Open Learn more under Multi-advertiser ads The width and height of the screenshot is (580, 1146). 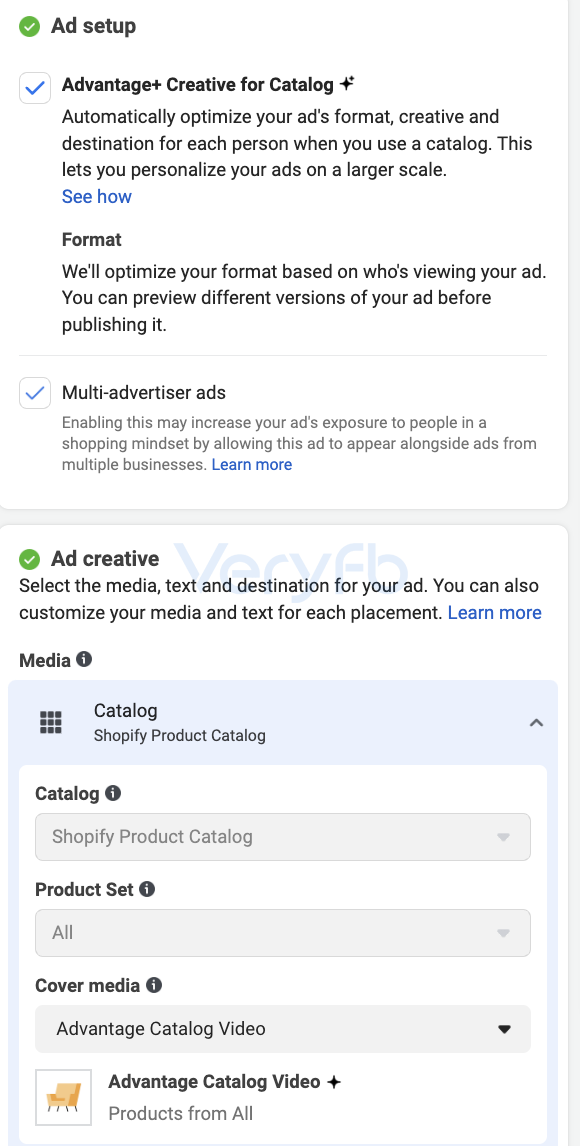(251, 464)
